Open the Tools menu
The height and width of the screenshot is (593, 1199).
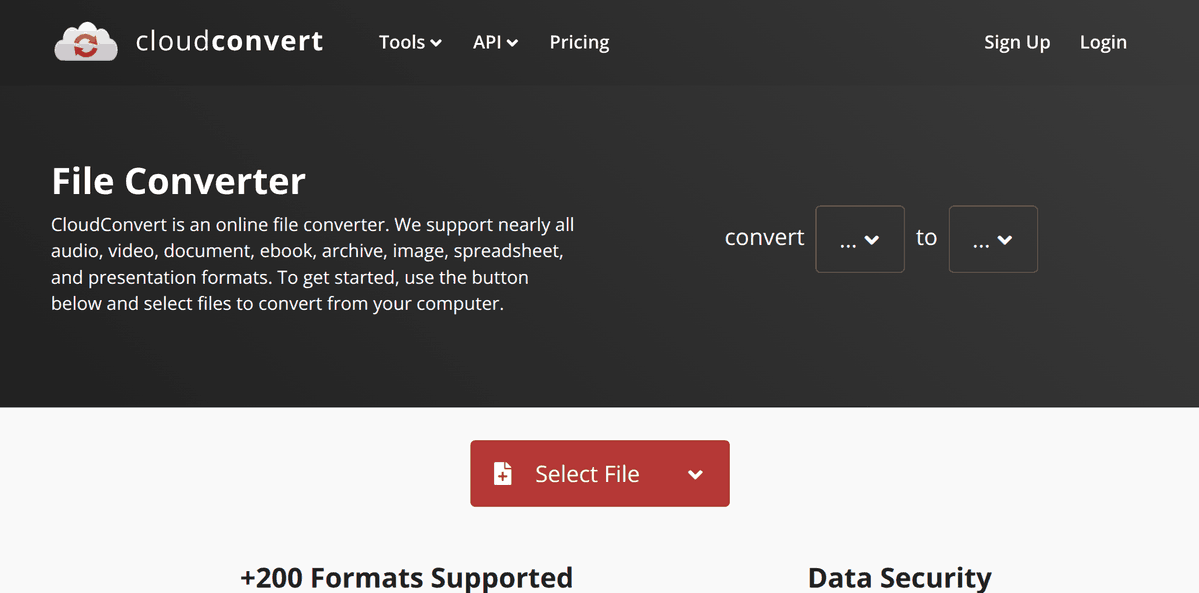pyautogui.click(x=402, y=42)
